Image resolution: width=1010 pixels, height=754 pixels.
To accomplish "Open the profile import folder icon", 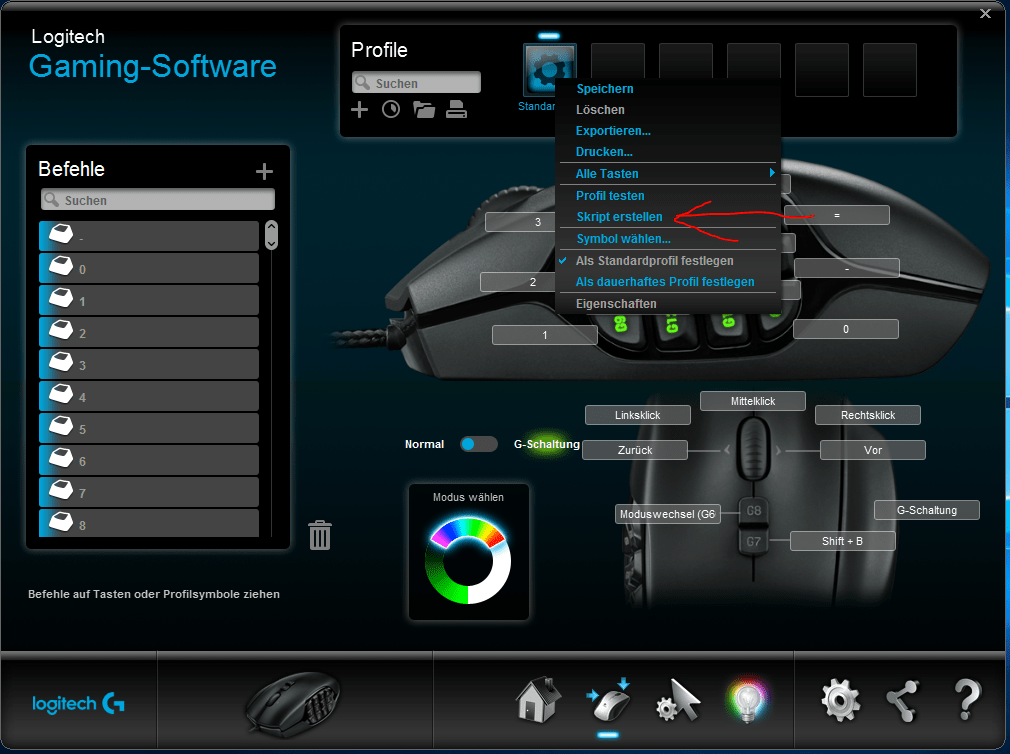I will point(423,109).
